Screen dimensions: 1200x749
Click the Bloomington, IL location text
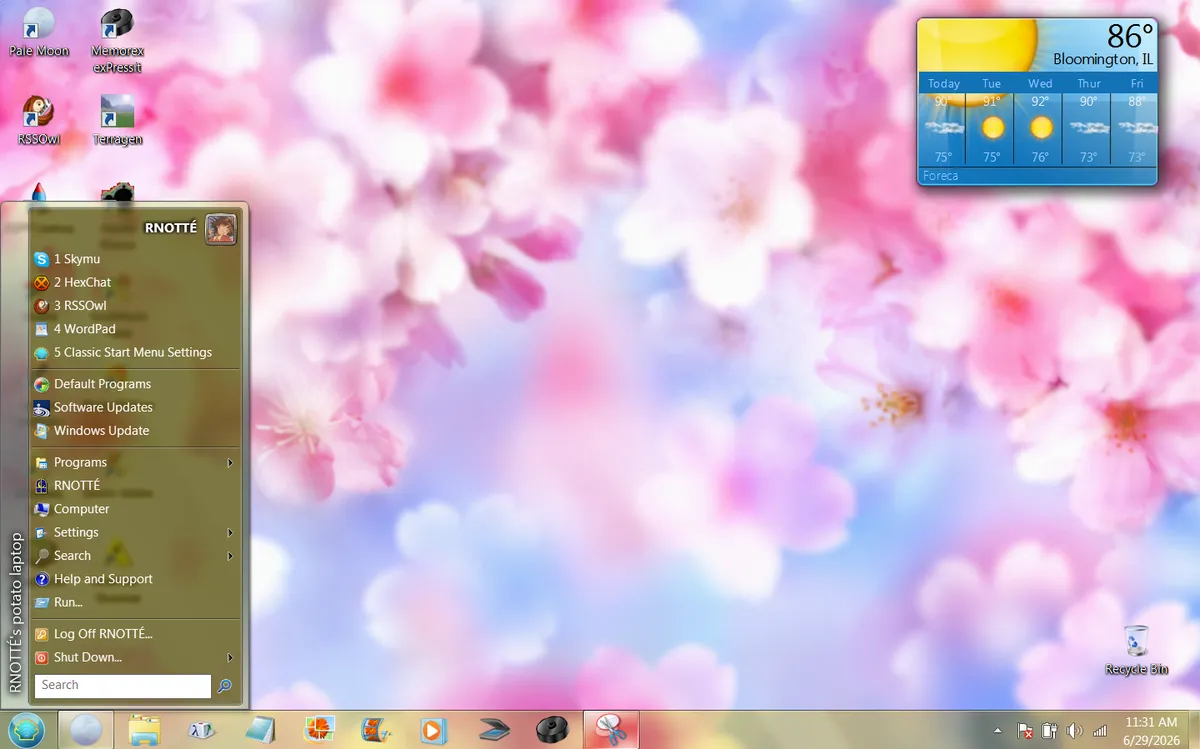pos(1103,59)
